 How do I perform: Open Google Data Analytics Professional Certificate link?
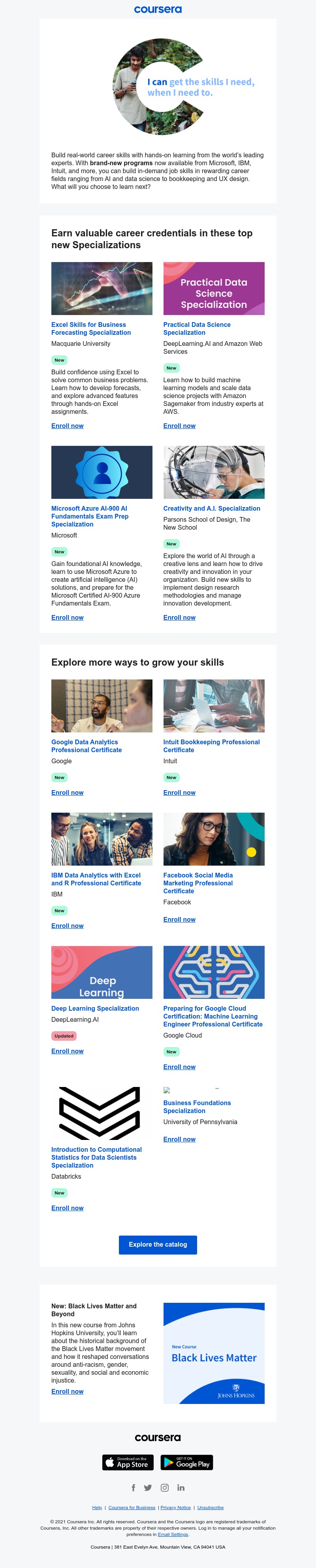pos(87,746)
